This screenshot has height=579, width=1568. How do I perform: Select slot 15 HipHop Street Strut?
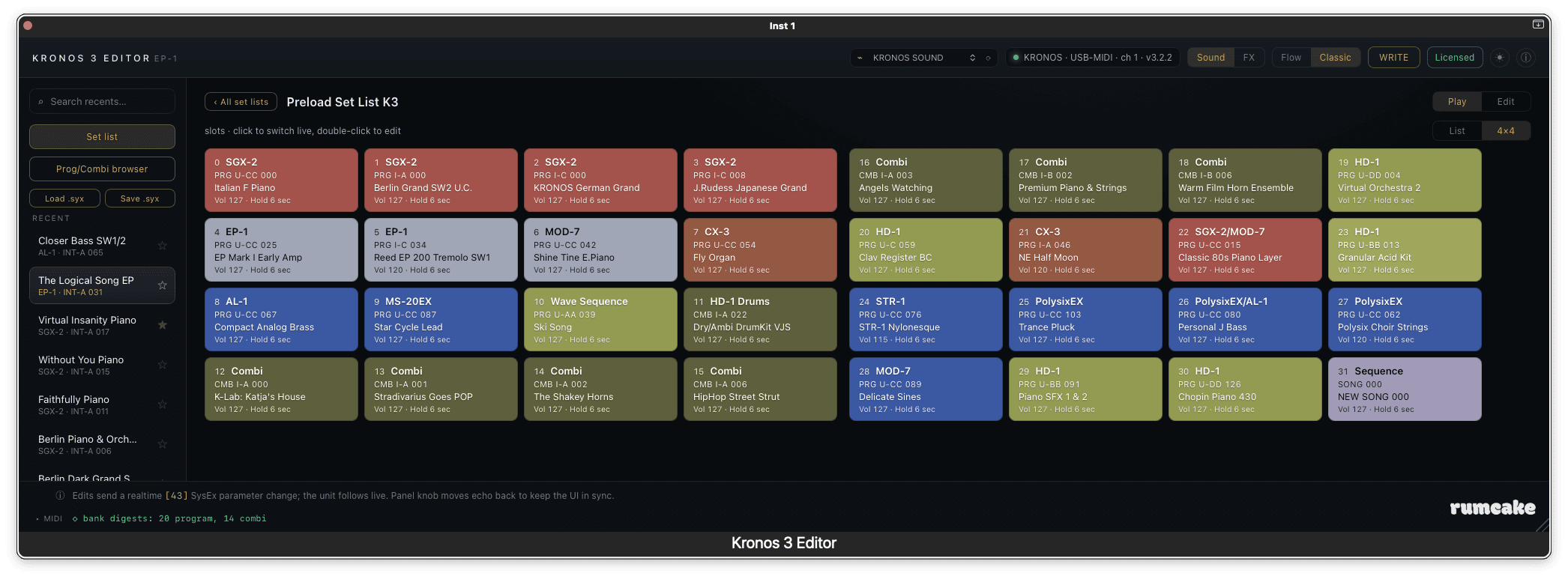click(760, 389)
